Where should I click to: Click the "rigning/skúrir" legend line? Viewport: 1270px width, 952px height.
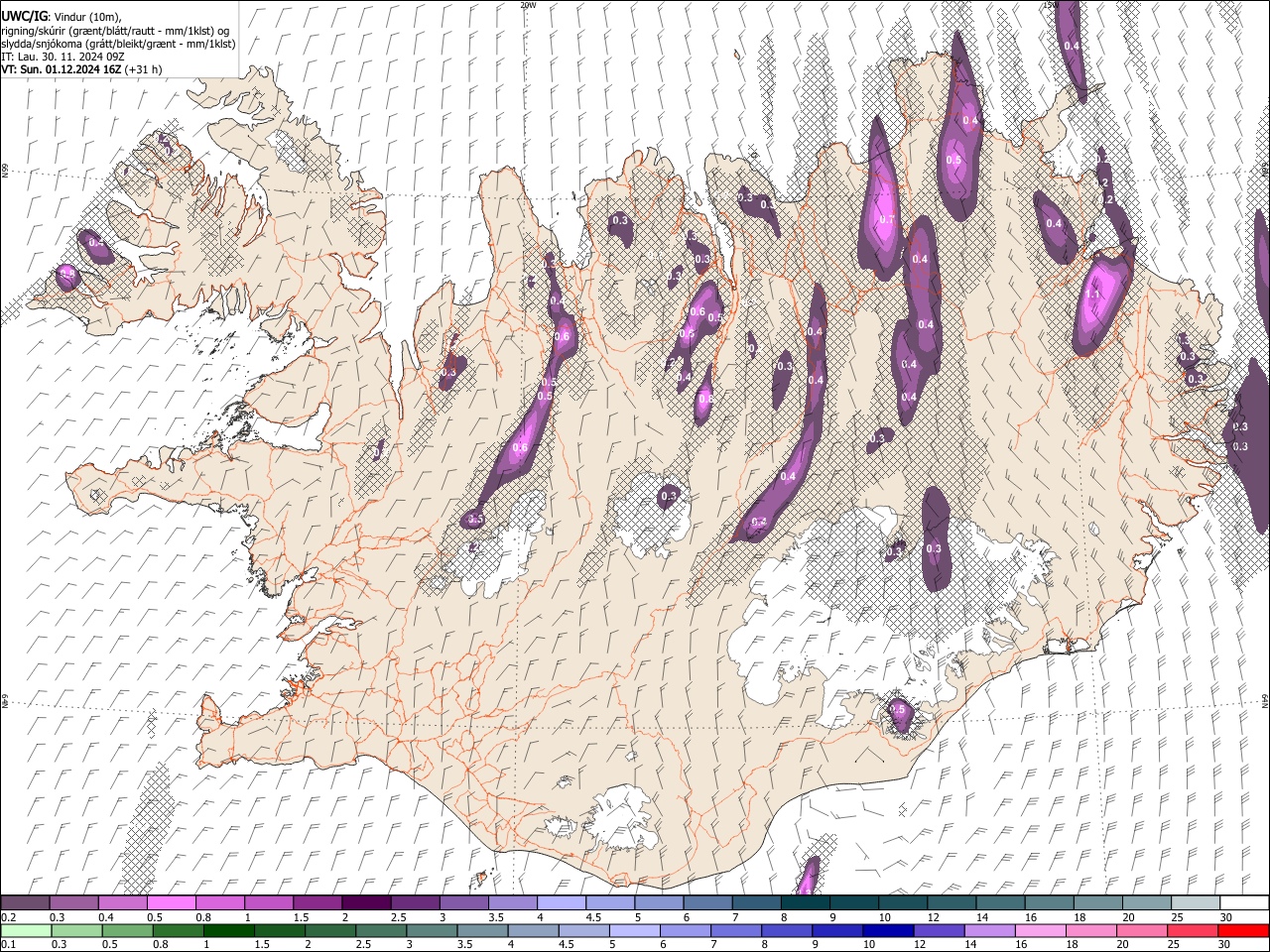pyautogui.click(x=115, y=30)
